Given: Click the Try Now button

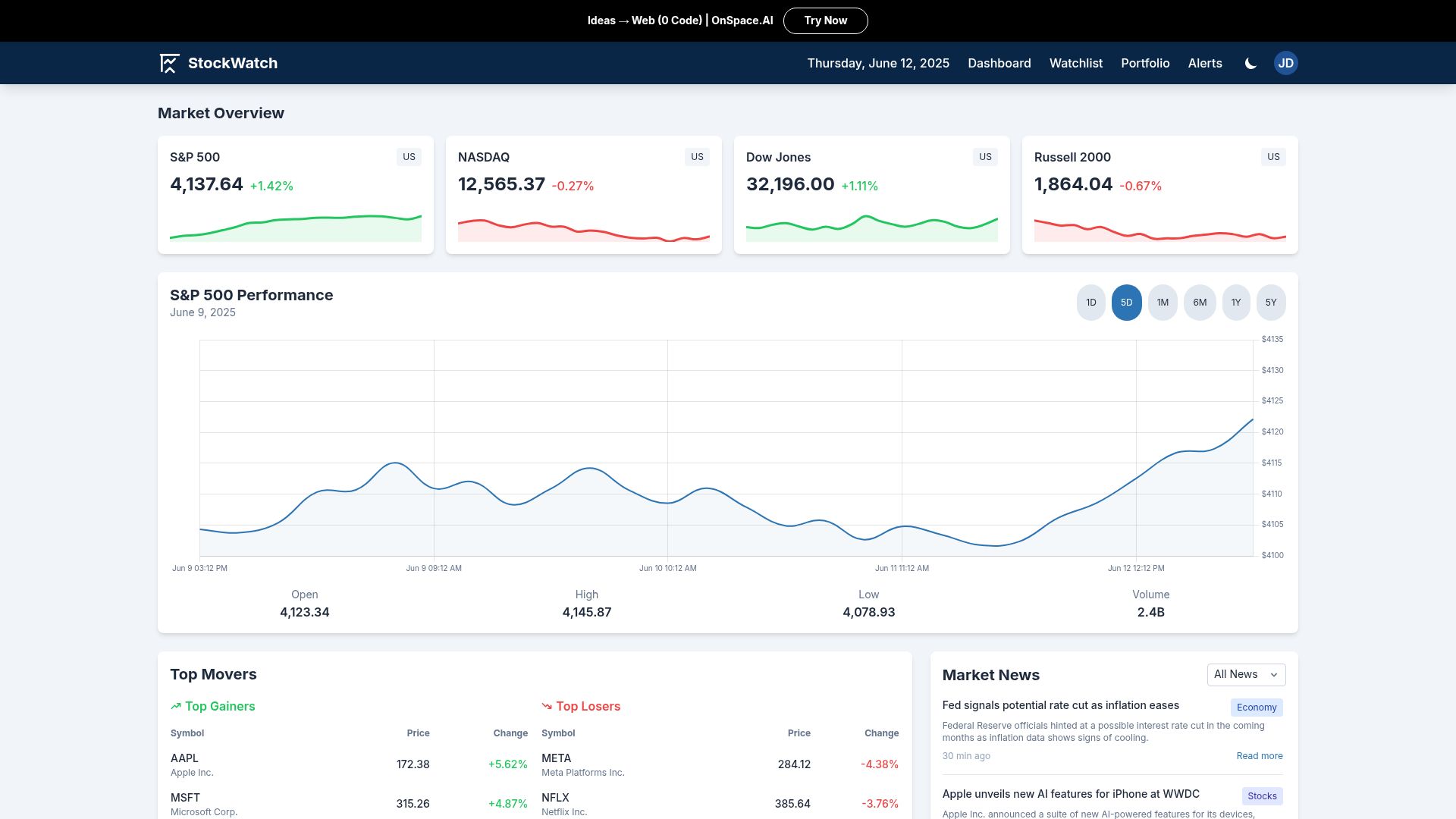Looking at the screenshot, I should [x=825, y=20].
